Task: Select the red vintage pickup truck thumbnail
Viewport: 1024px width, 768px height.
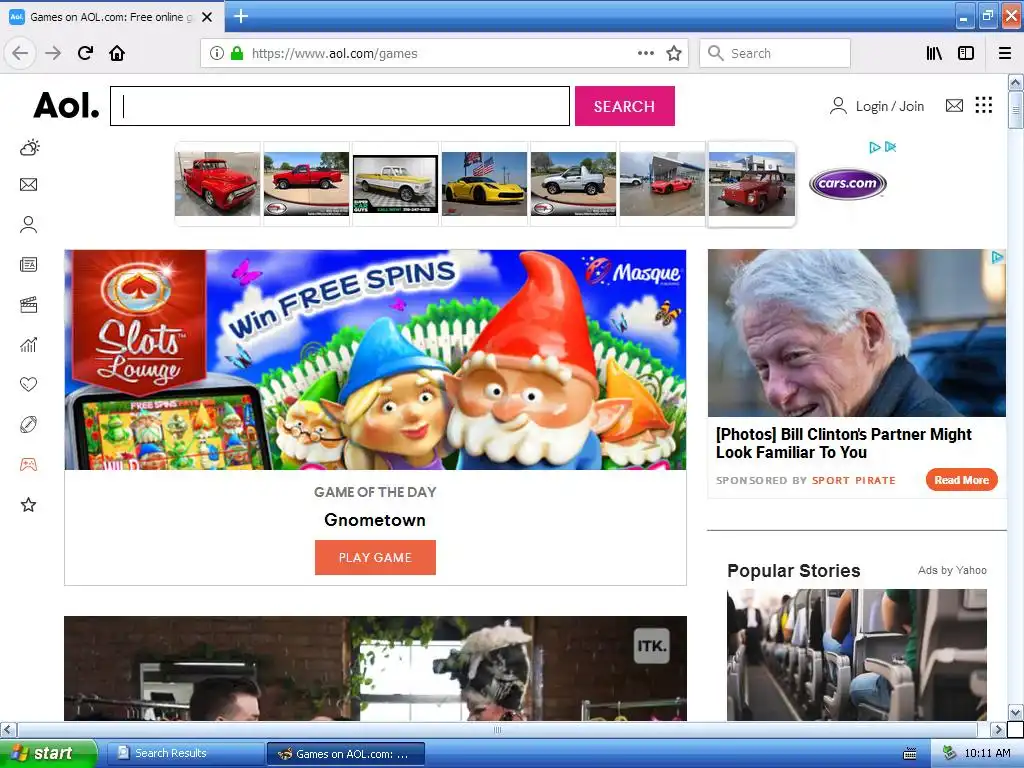Action: click(217, 184)
